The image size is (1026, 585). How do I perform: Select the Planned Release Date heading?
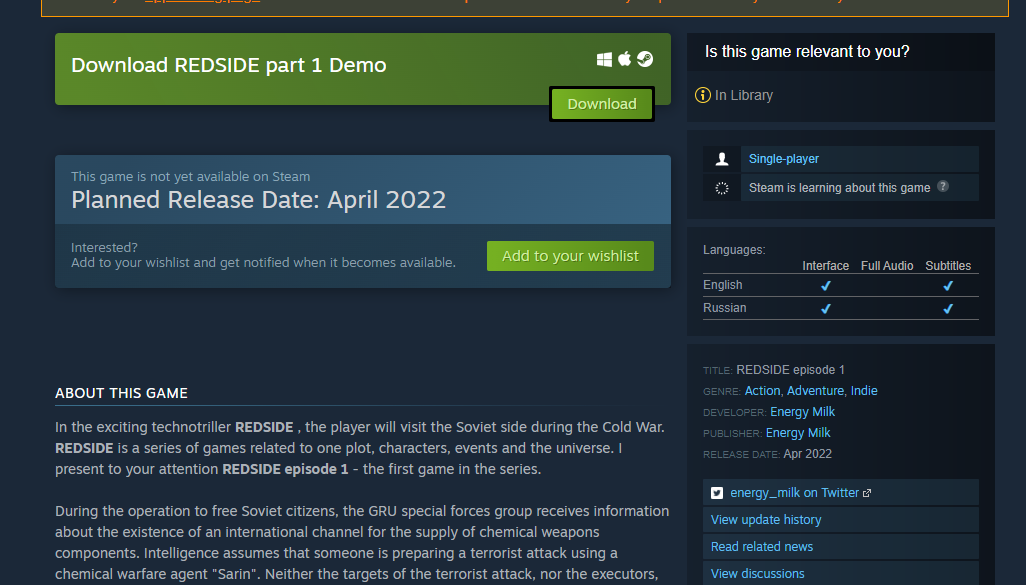coord(258,200)
